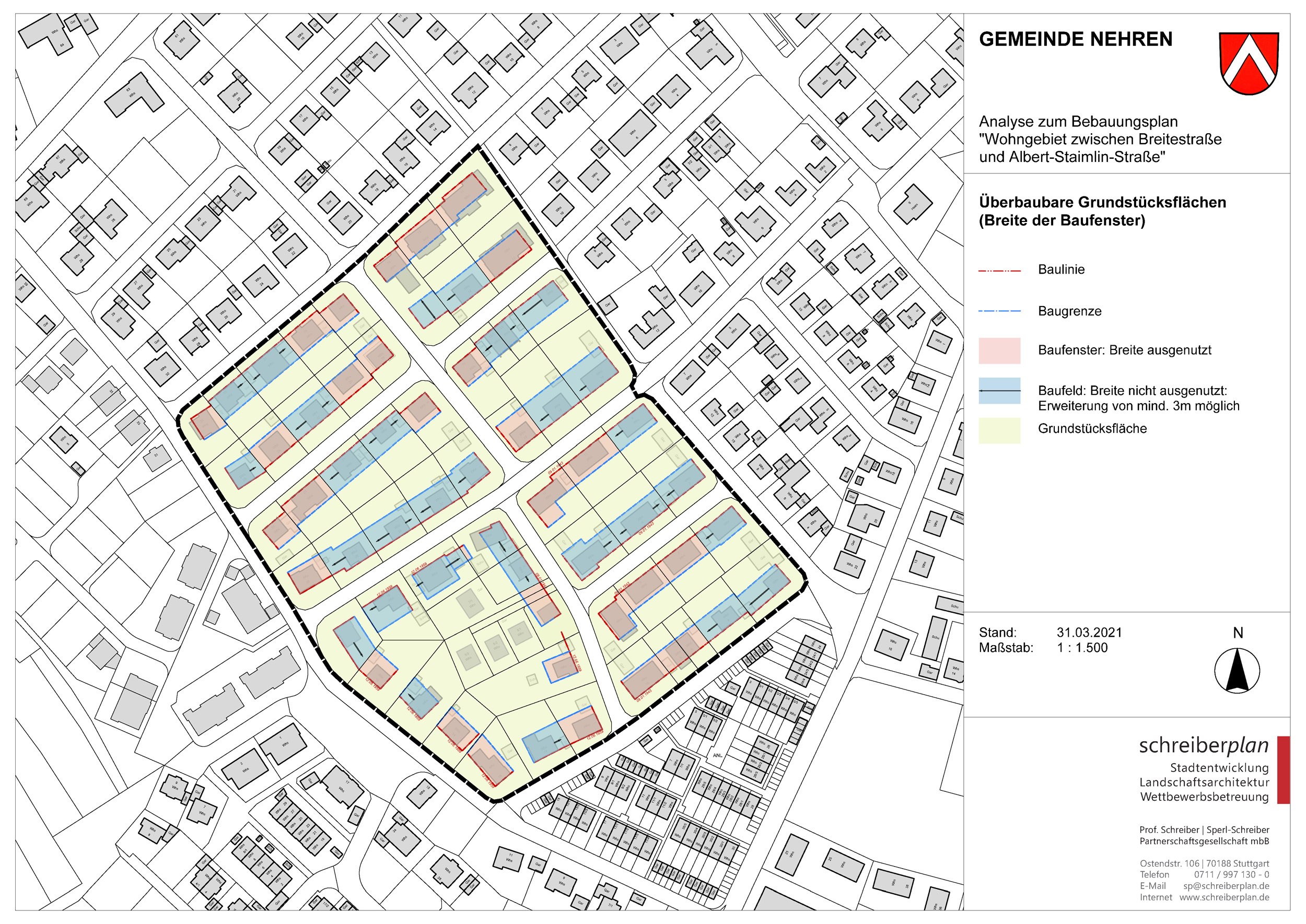
Task: Click the pink Baufenster legend swatch
Action: (999, 350)
